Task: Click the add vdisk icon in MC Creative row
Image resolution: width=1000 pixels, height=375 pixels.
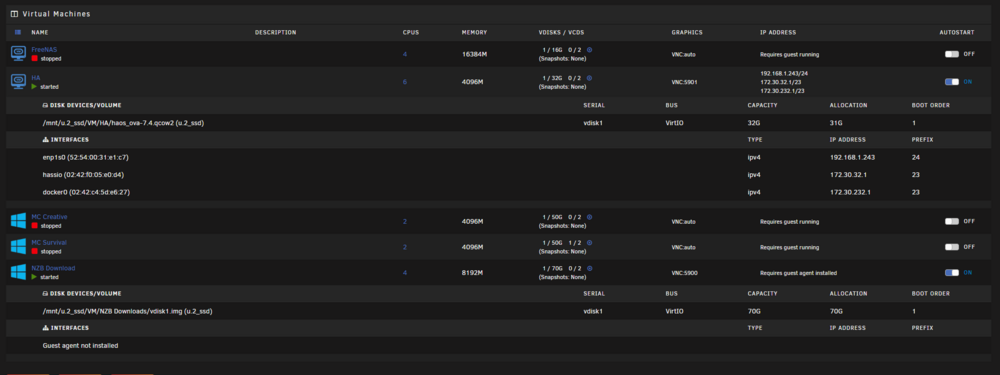Action: 589,217
